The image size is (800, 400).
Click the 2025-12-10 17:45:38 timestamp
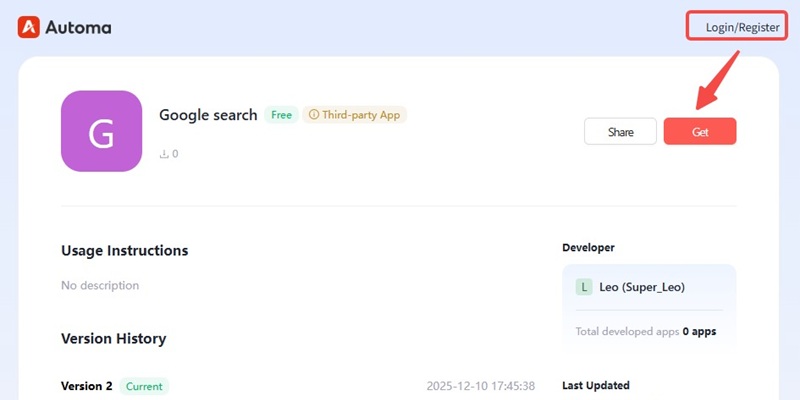click(481, 386)
